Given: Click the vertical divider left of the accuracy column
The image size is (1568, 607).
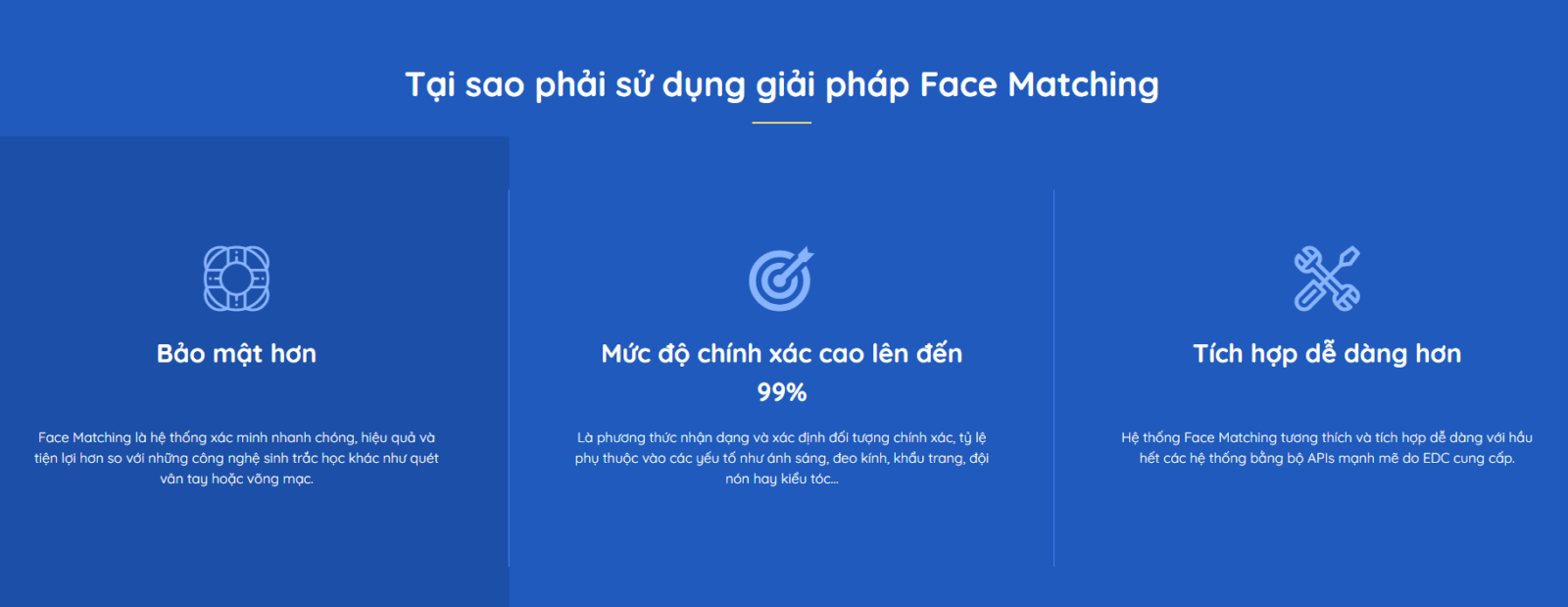Looking at the screenshot, I should pos(509,378).
